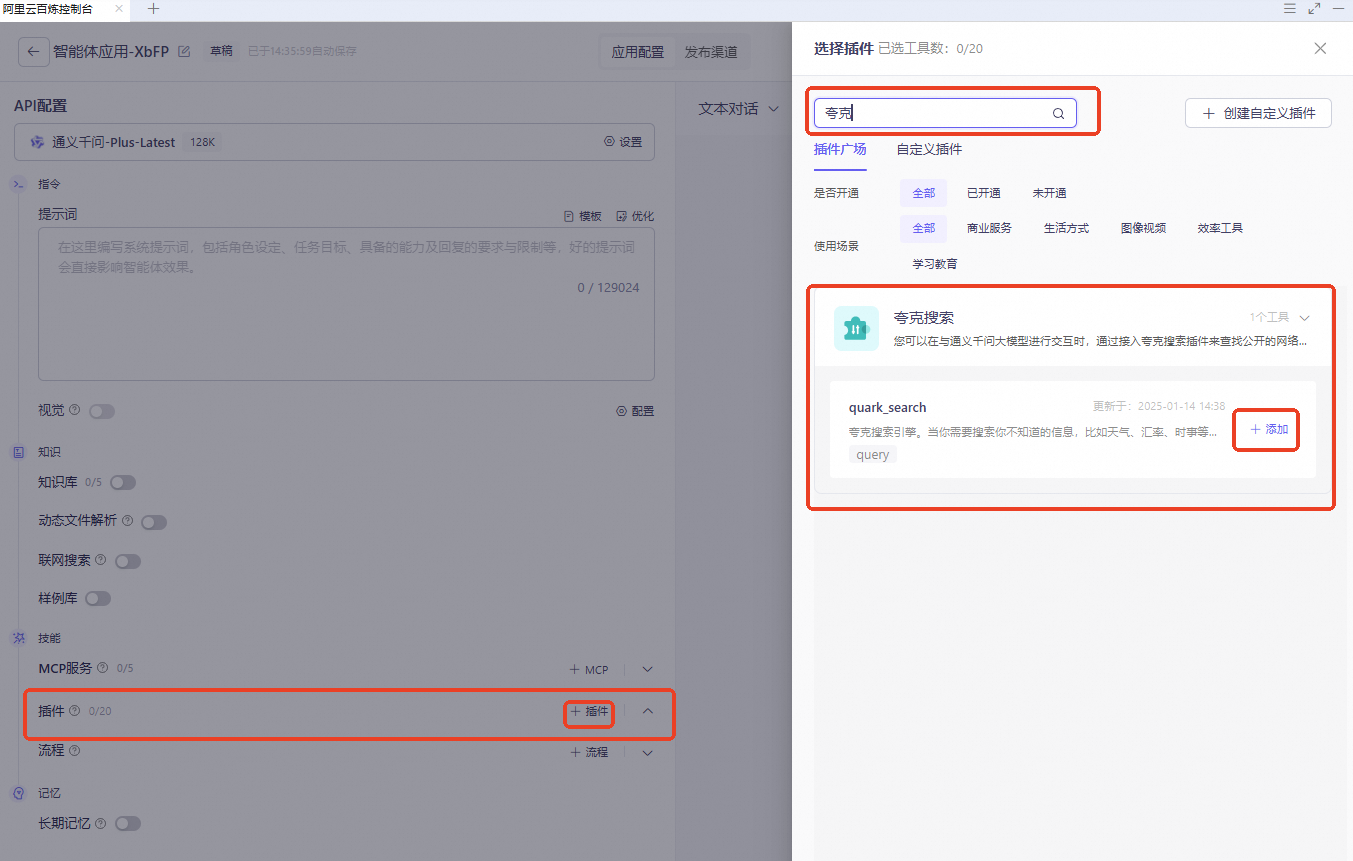The image size is (1353, 861).
Task: Filter plugins by 生活方式
Action: point(1066,228)
